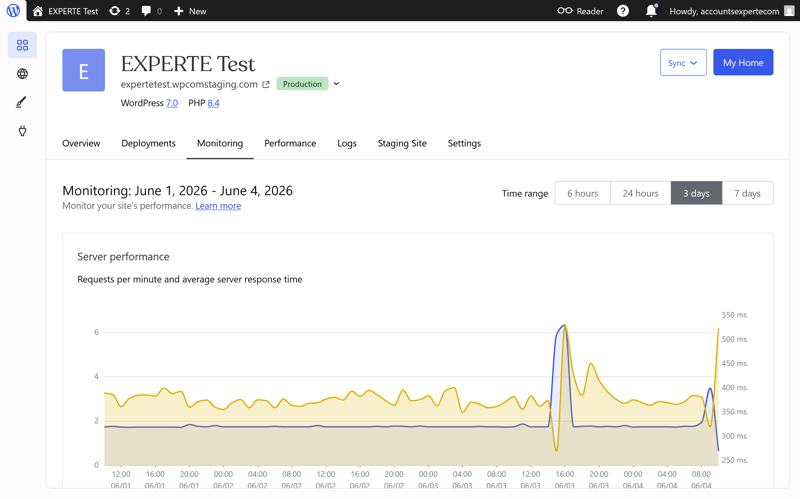Open the Logs tab
Screen dimensions: 800x499
pyautogui.click(x=347, y=144)
